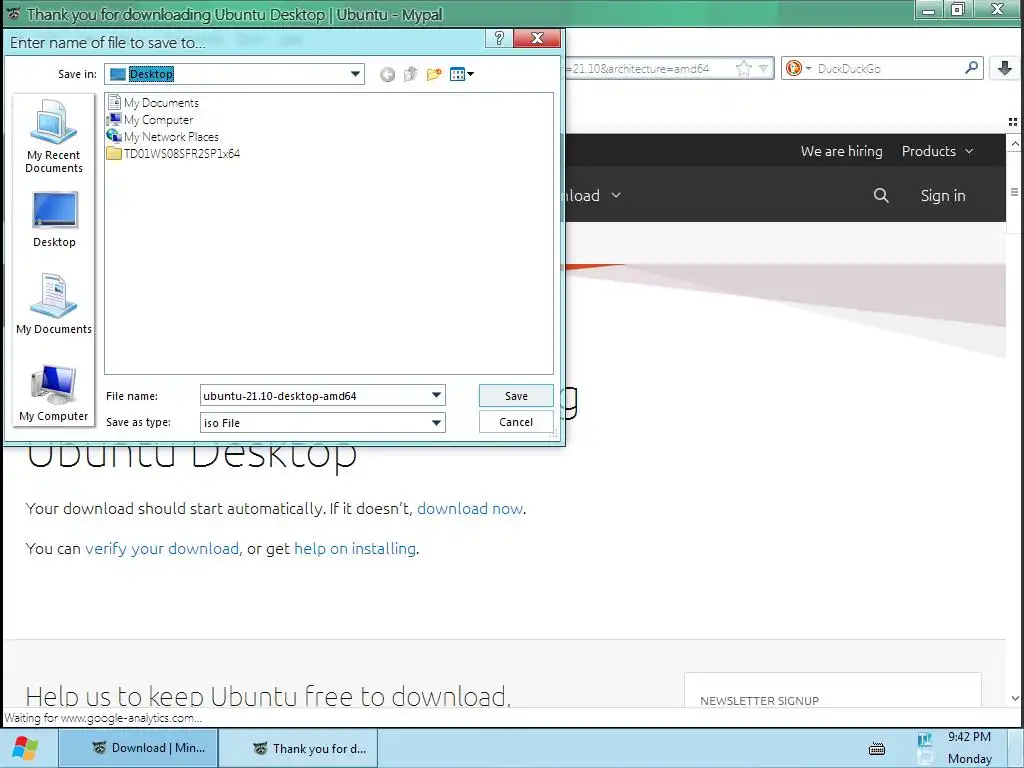Click the Sign in link
This screenshot has width=1024, height=768.
coord(942,195)
